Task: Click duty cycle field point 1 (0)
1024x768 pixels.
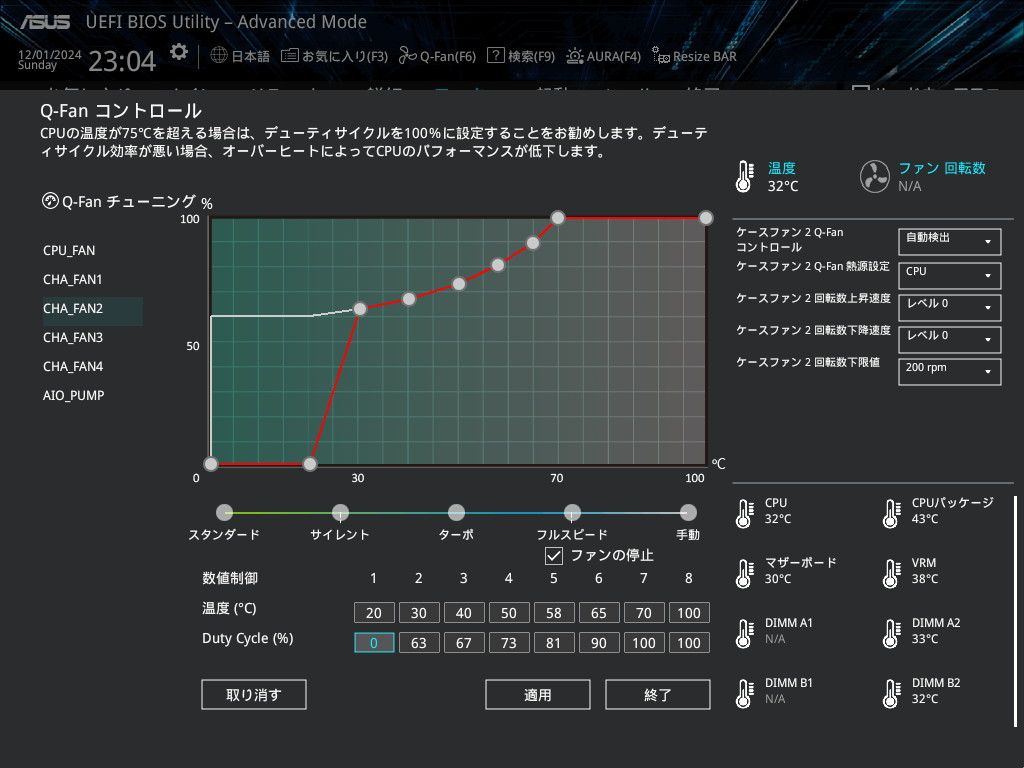Action: (x=374, y=643)
